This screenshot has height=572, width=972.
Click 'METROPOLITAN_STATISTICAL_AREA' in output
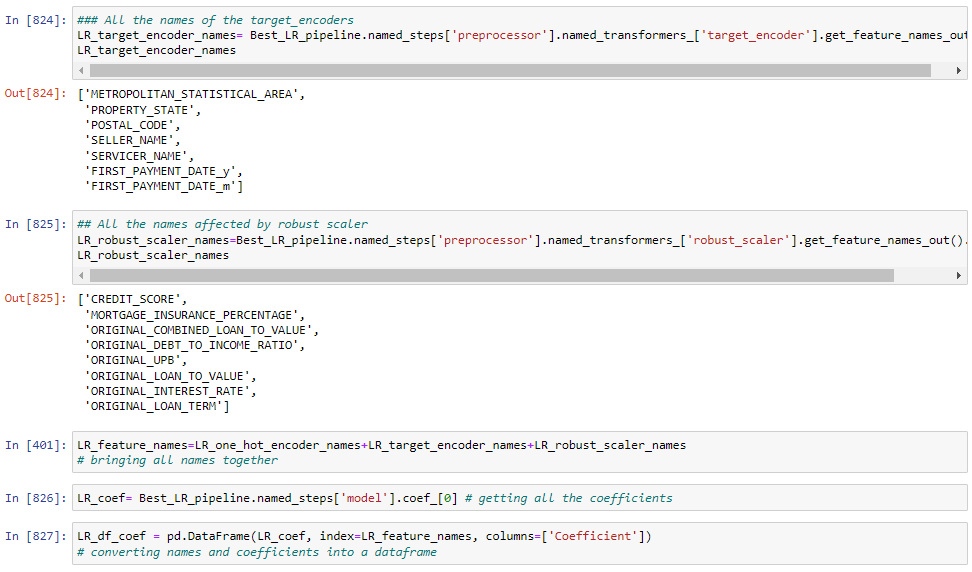pyautogui.click(x=192, y=94)
